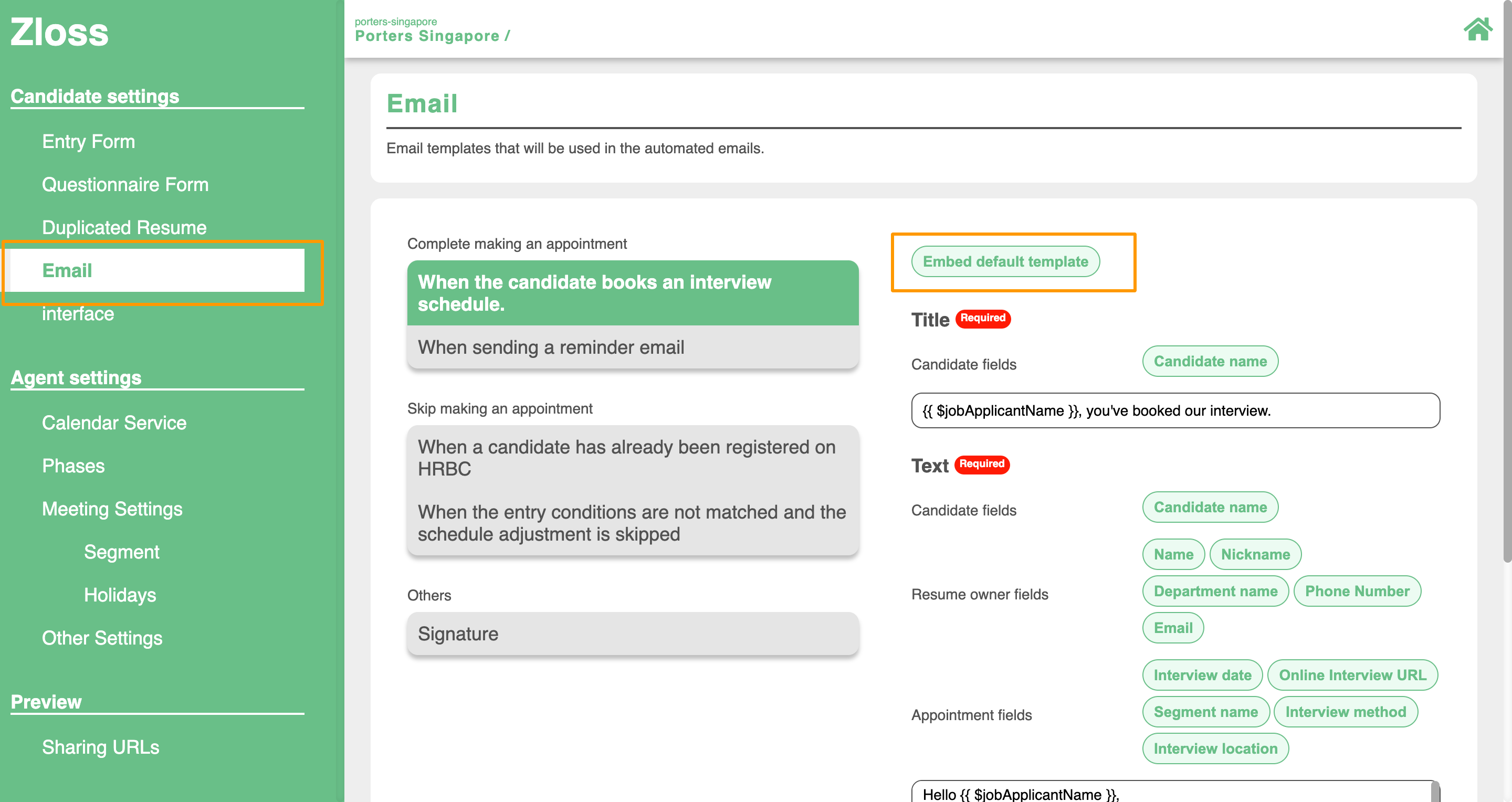The width and height of the screenshot is (1512, 802).
Task: Open the Segment submenu item
Action: click(x=121, y=552)
